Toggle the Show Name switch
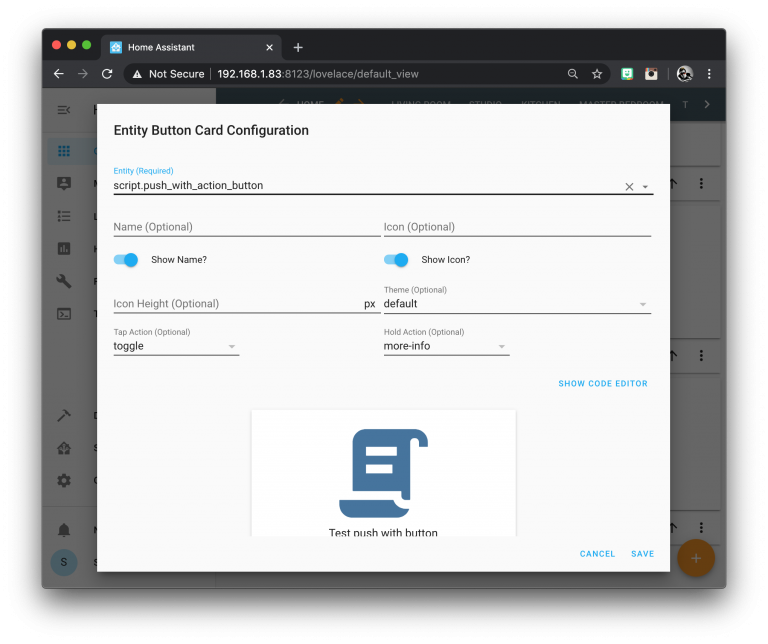 [126, 260]
